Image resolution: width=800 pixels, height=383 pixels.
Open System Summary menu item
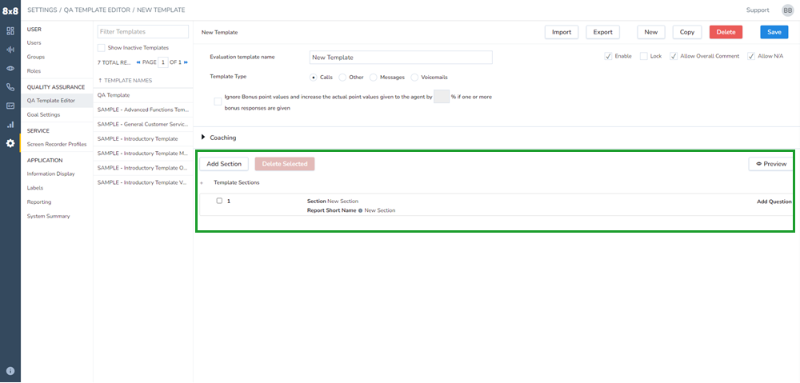(48, 216)
